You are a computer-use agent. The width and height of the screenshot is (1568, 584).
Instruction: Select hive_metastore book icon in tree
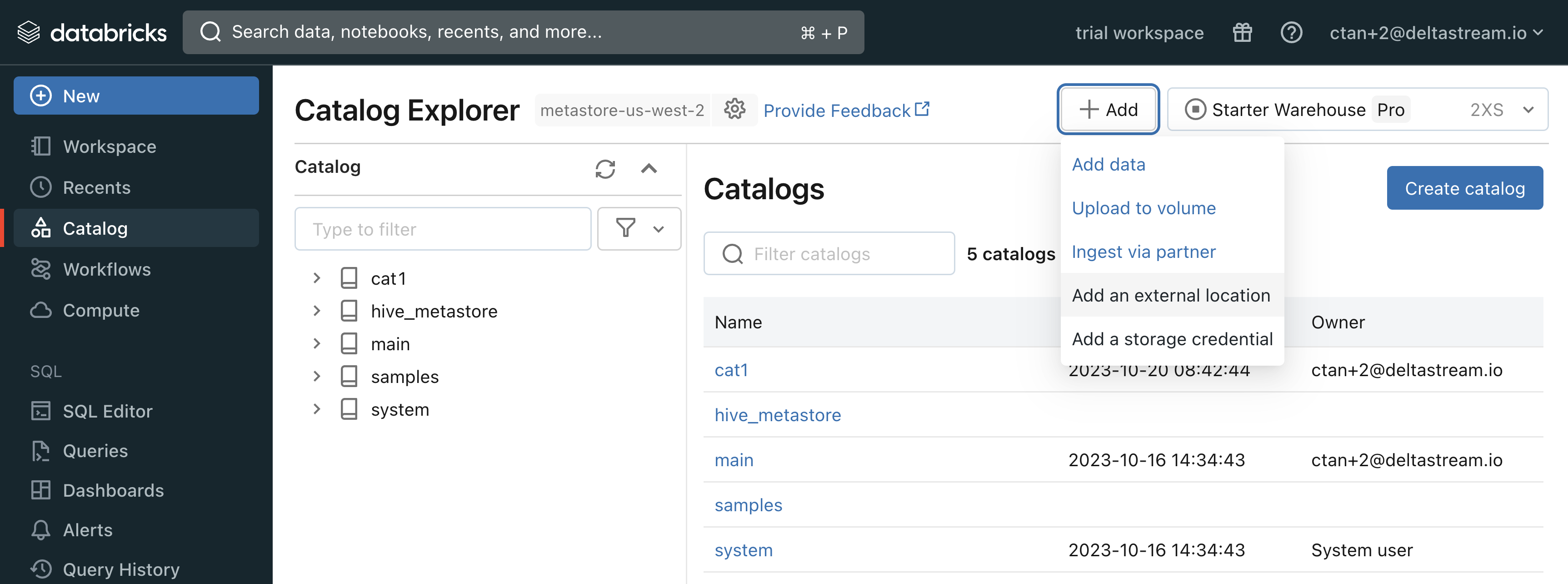coord(349,311)
